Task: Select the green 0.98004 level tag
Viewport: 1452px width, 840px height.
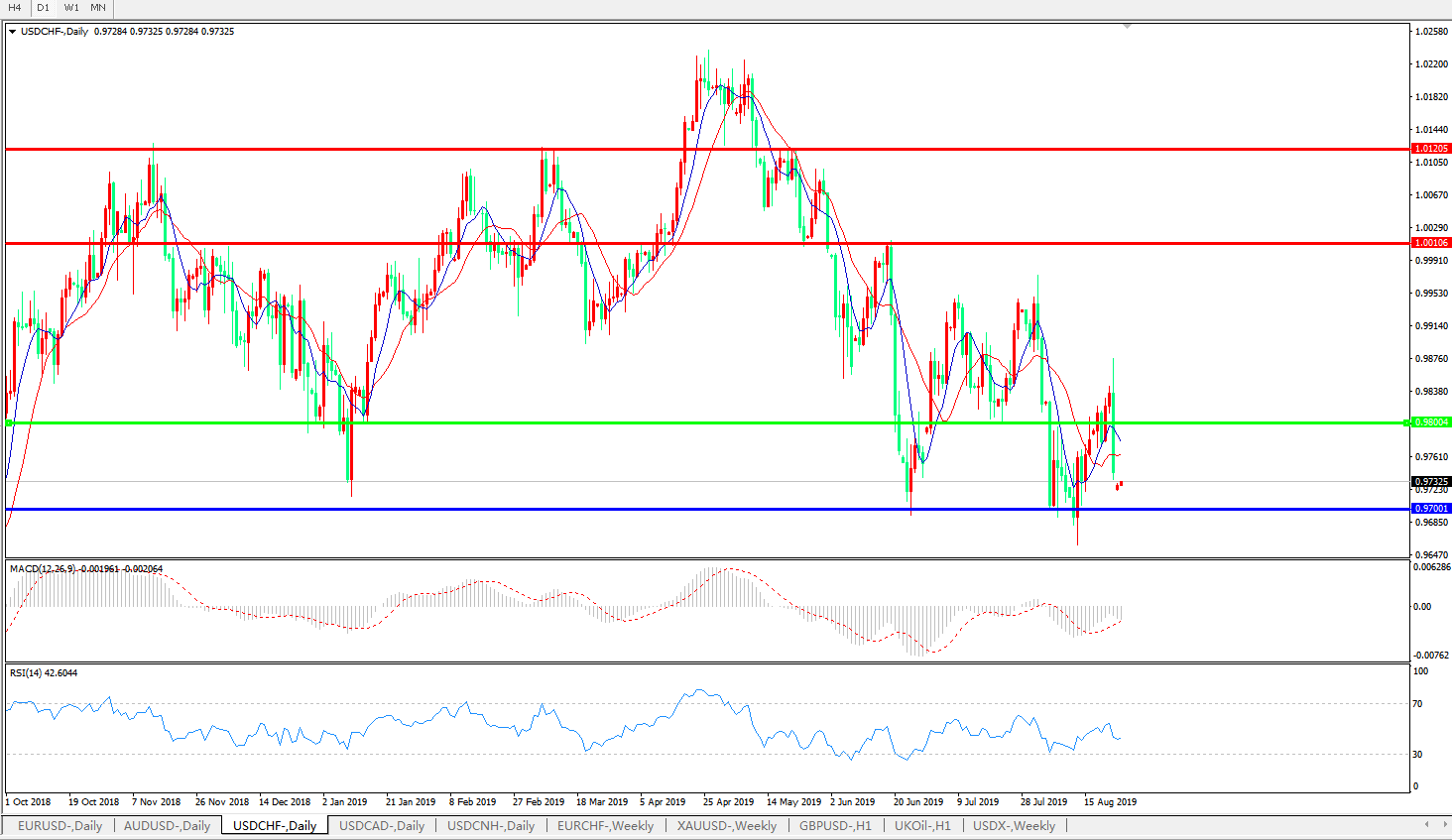Action: (x=1430, y=422)
